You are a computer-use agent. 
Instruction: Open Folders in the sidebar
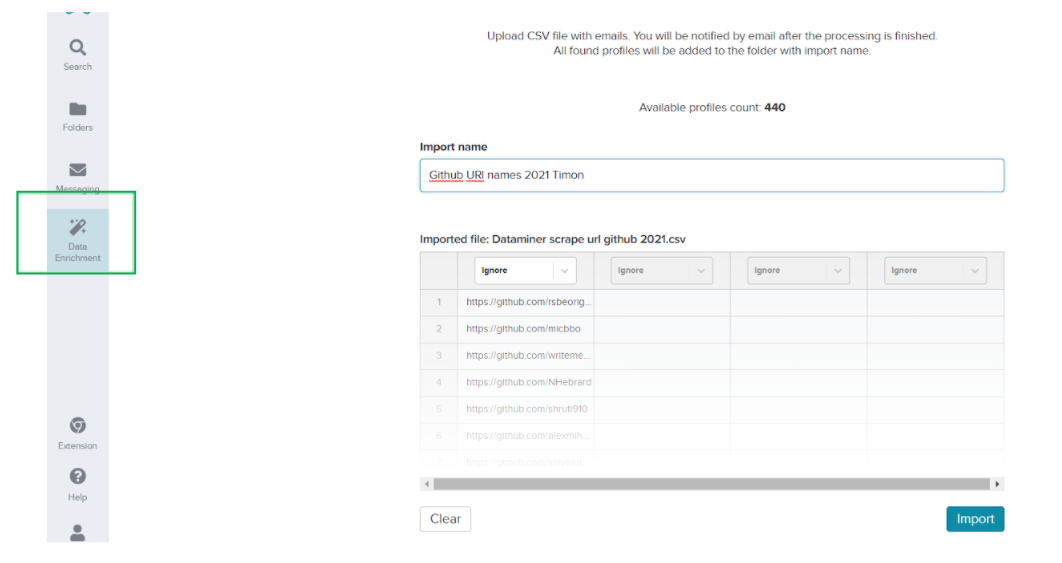coord(77,117)
